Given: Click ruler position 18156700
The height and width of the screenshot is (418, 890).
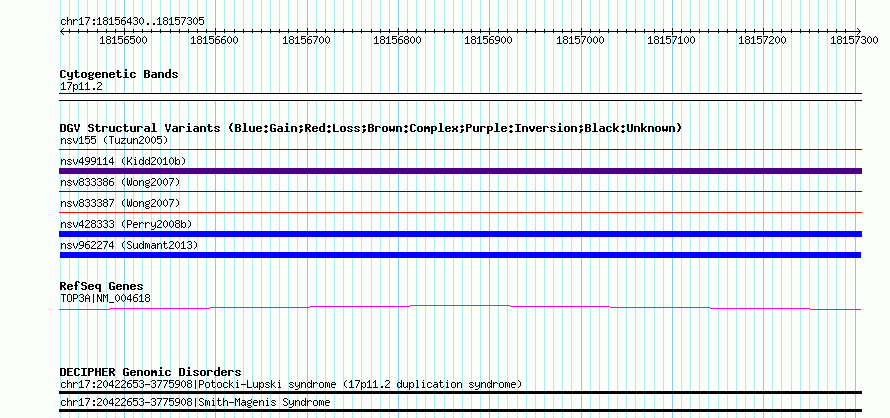Looking at the screenshot, I should click(306, 40).
